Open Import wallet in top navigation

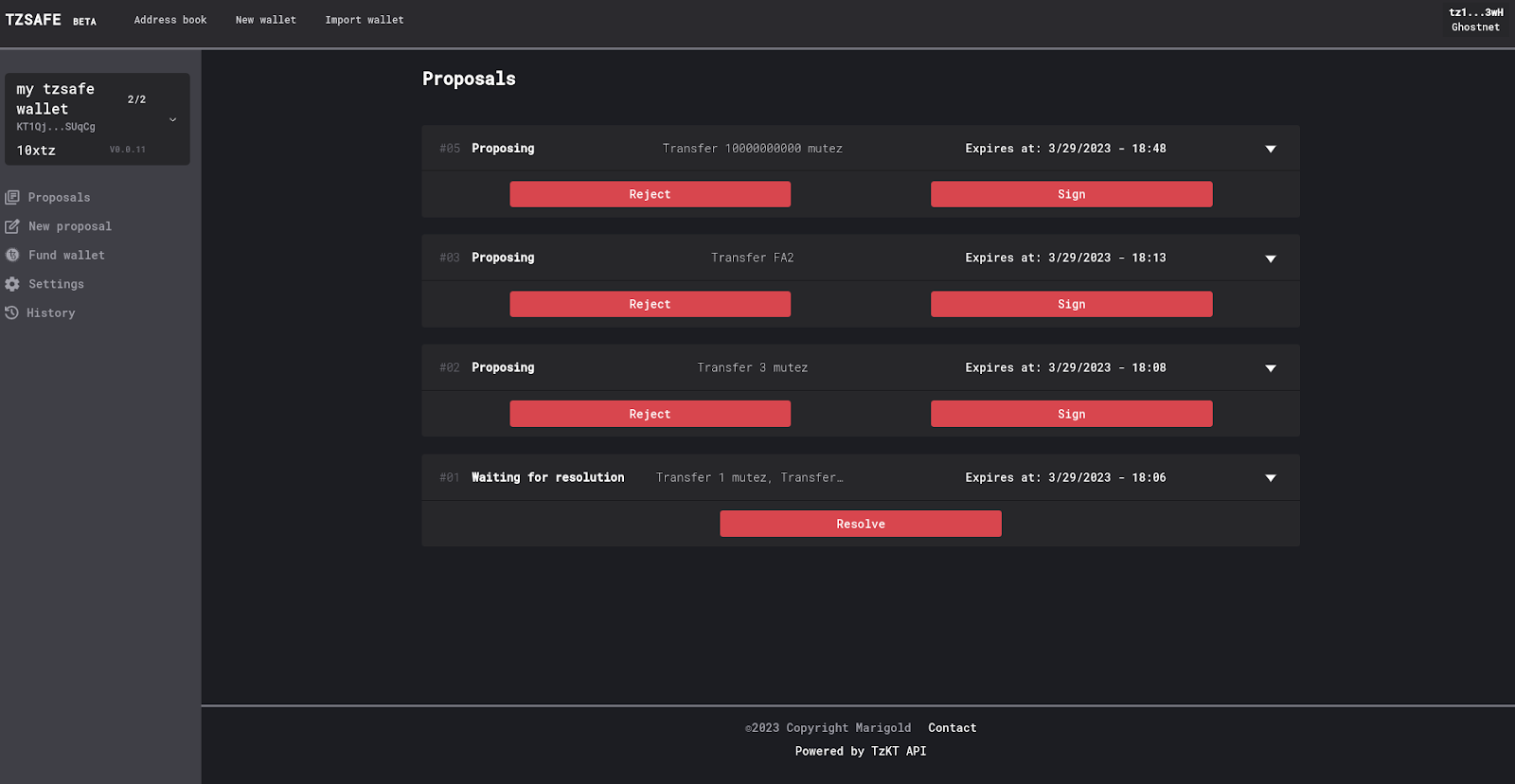365,20
